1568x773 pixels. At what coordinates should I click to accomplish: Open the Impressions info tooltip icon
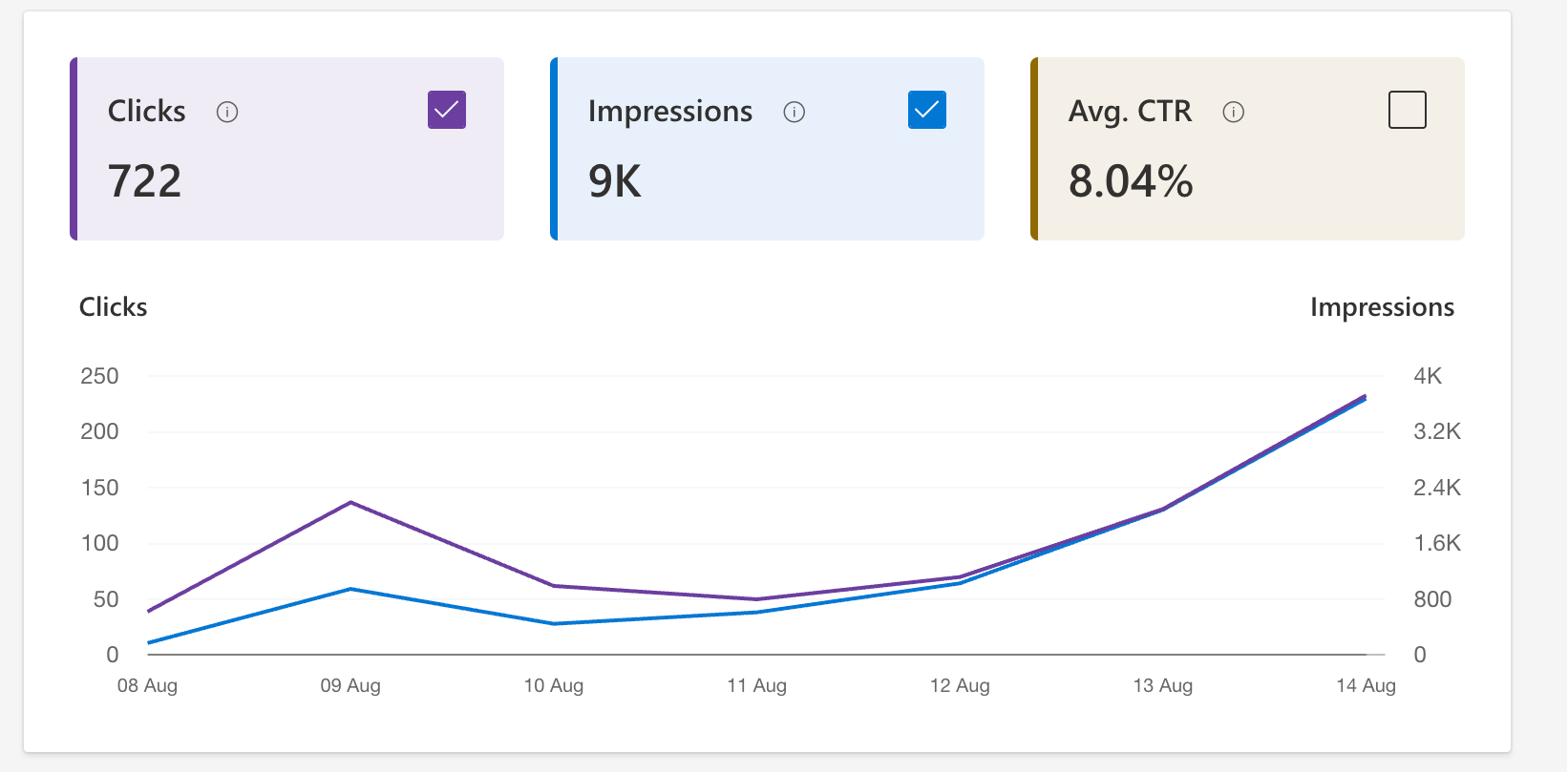(x=795, y=113)
